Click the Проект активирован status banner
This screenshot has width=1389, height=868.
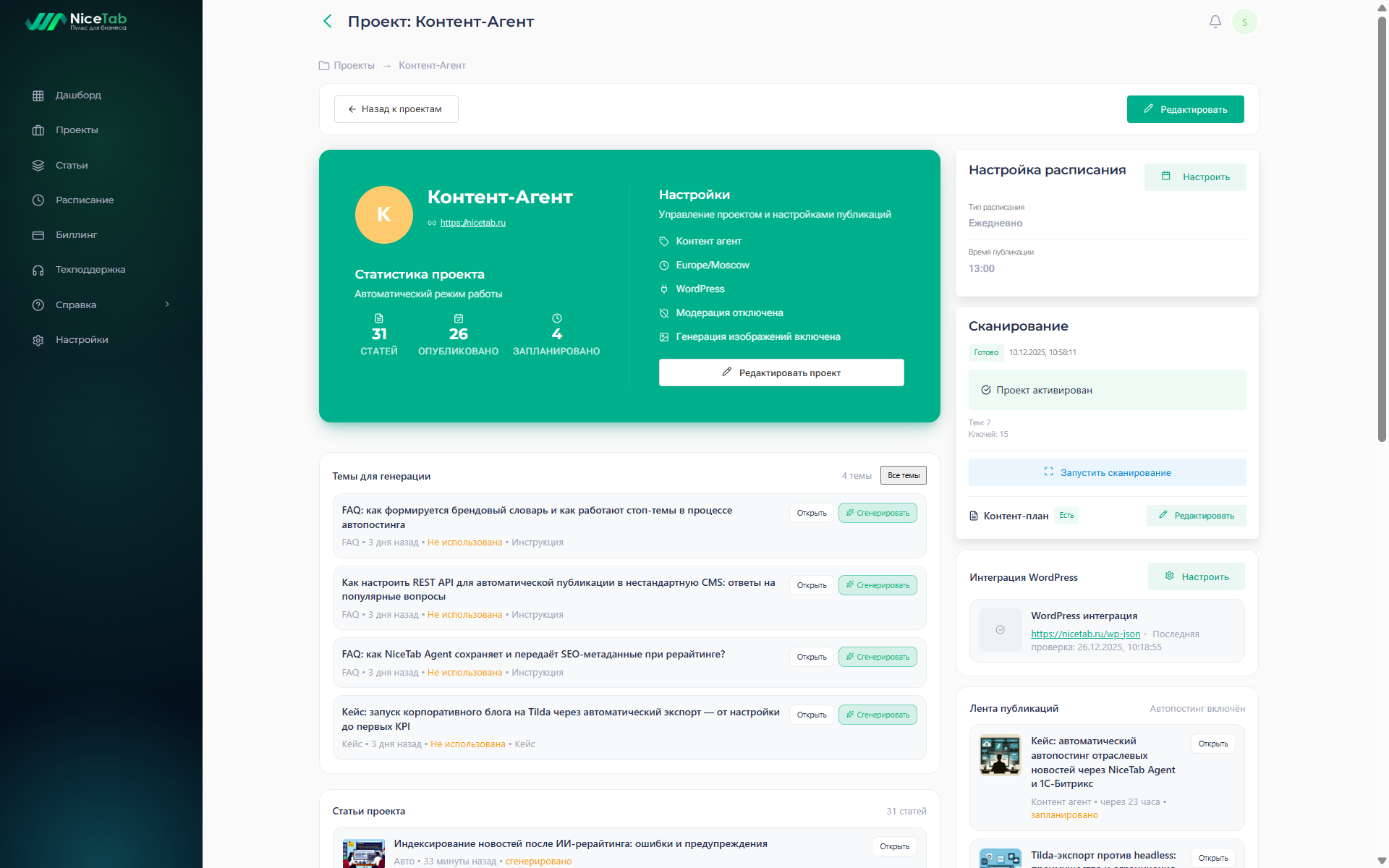[1107, 390]
